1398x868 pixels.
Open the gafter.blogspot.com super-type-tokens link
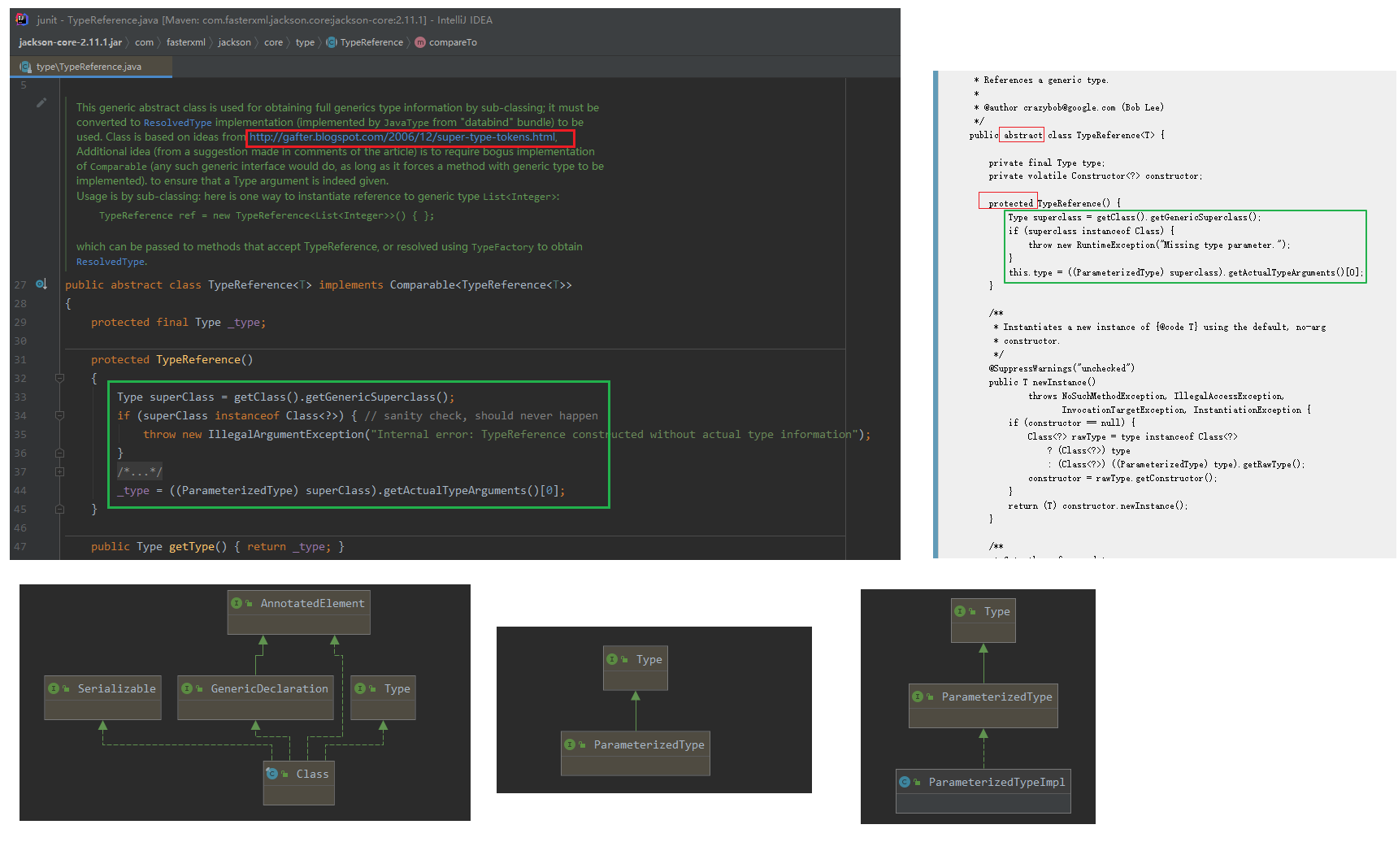point(403,137)
